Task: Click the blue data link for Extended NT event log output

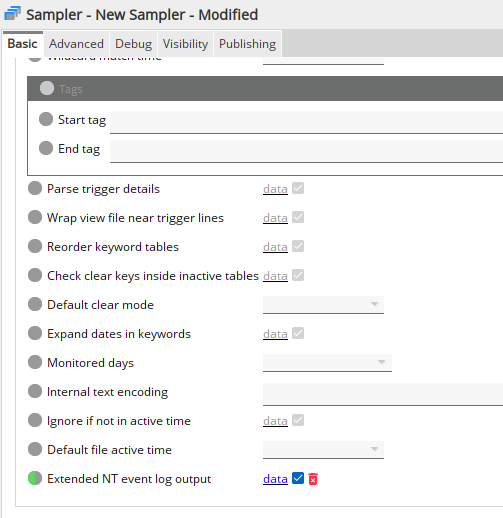Action: click(x=275, y=479)
